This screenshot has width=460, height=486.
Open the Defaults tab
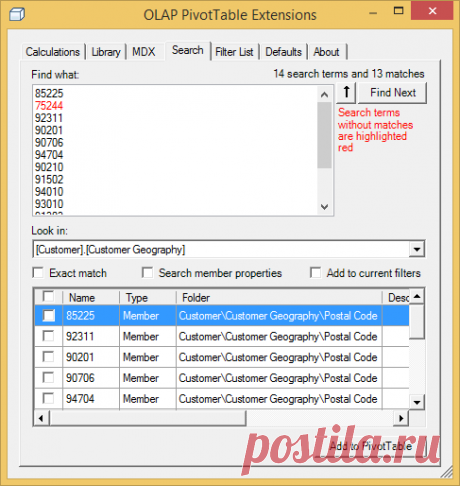point(283,52)
